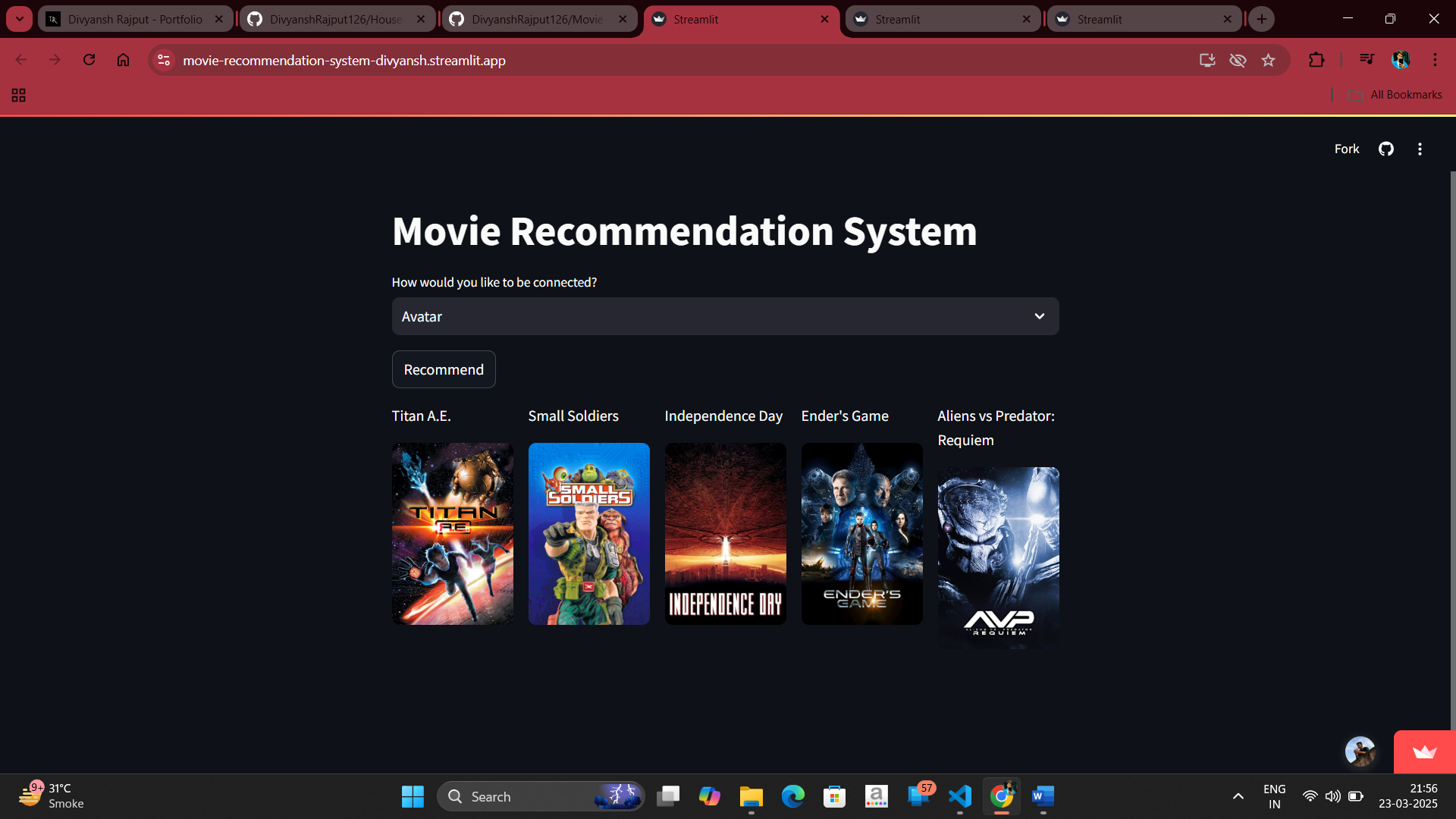Open Microsoft Edge from the taskbar

click(x=793, y=796)
